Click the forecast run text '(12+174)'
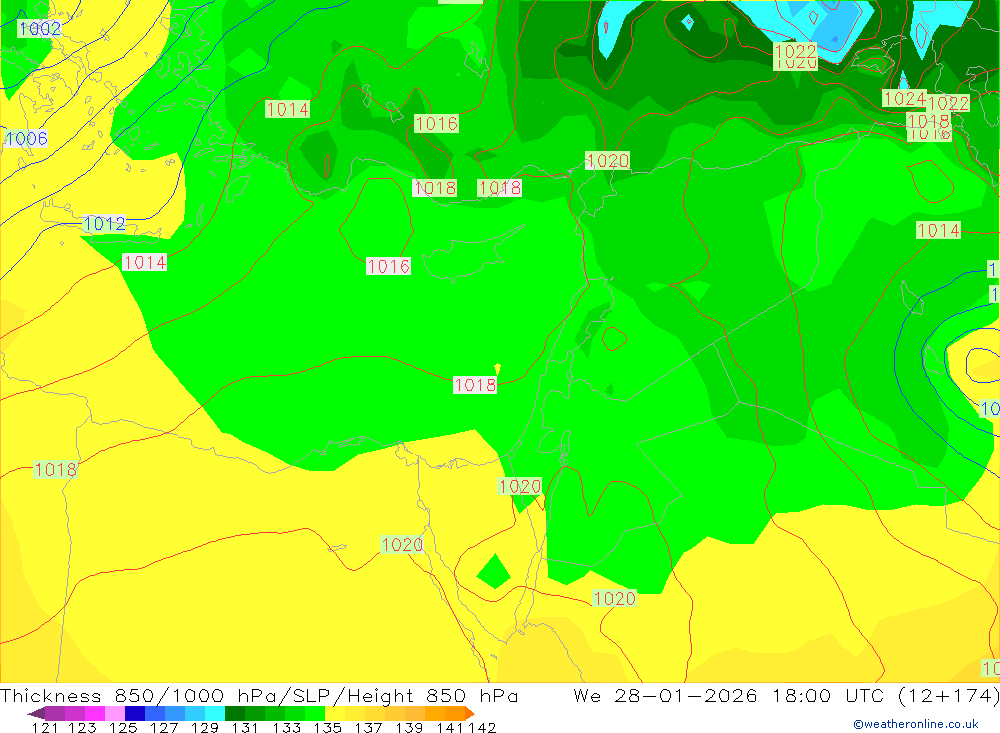Image resolution: width=1000 pixels, height=733 pixels. click(x=948, y=695)
